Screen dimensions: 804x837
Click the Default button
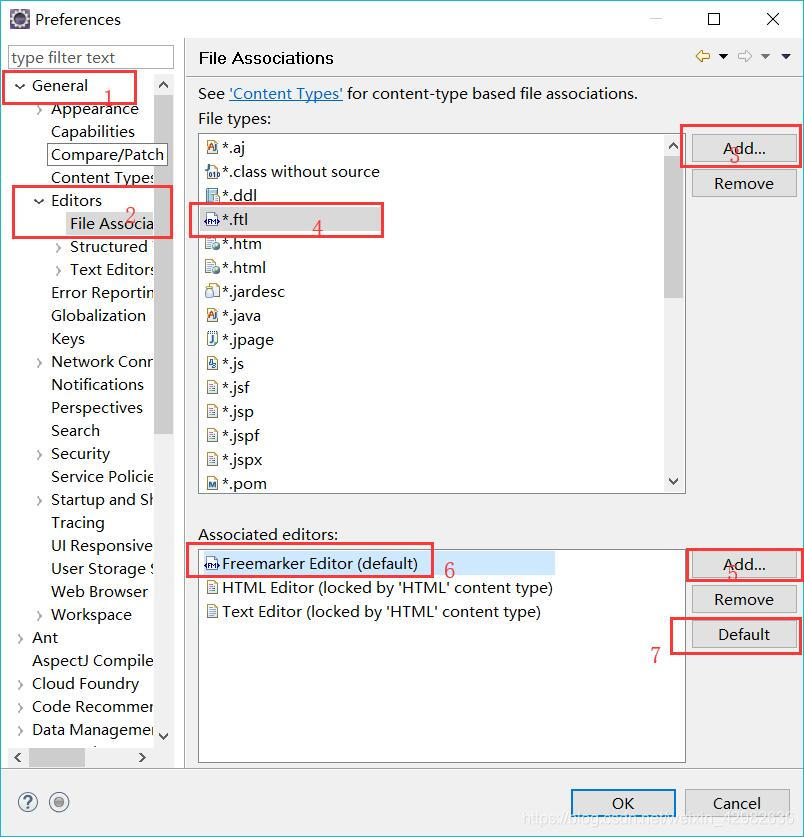pyautogui.click(x=744, y=634)
